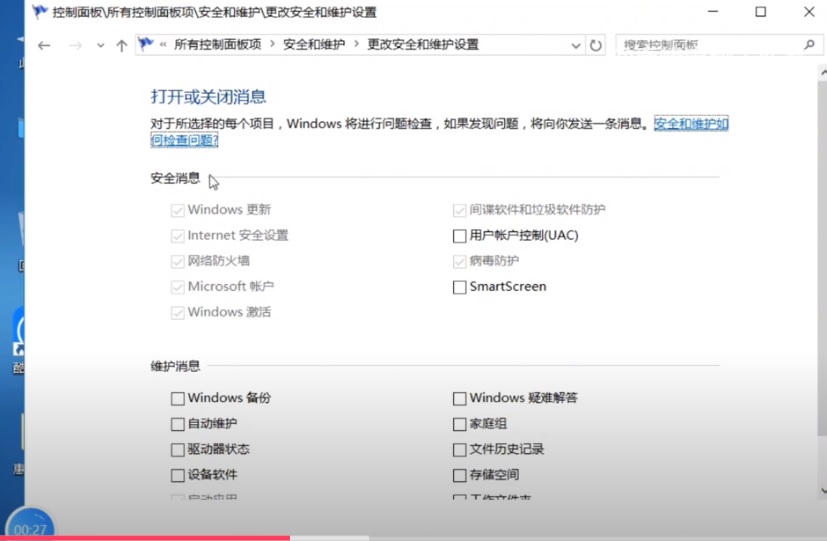Screen dimensions: 827x541
Task: Click the vertical scrollbar down arrow
Action: [822, 490]
